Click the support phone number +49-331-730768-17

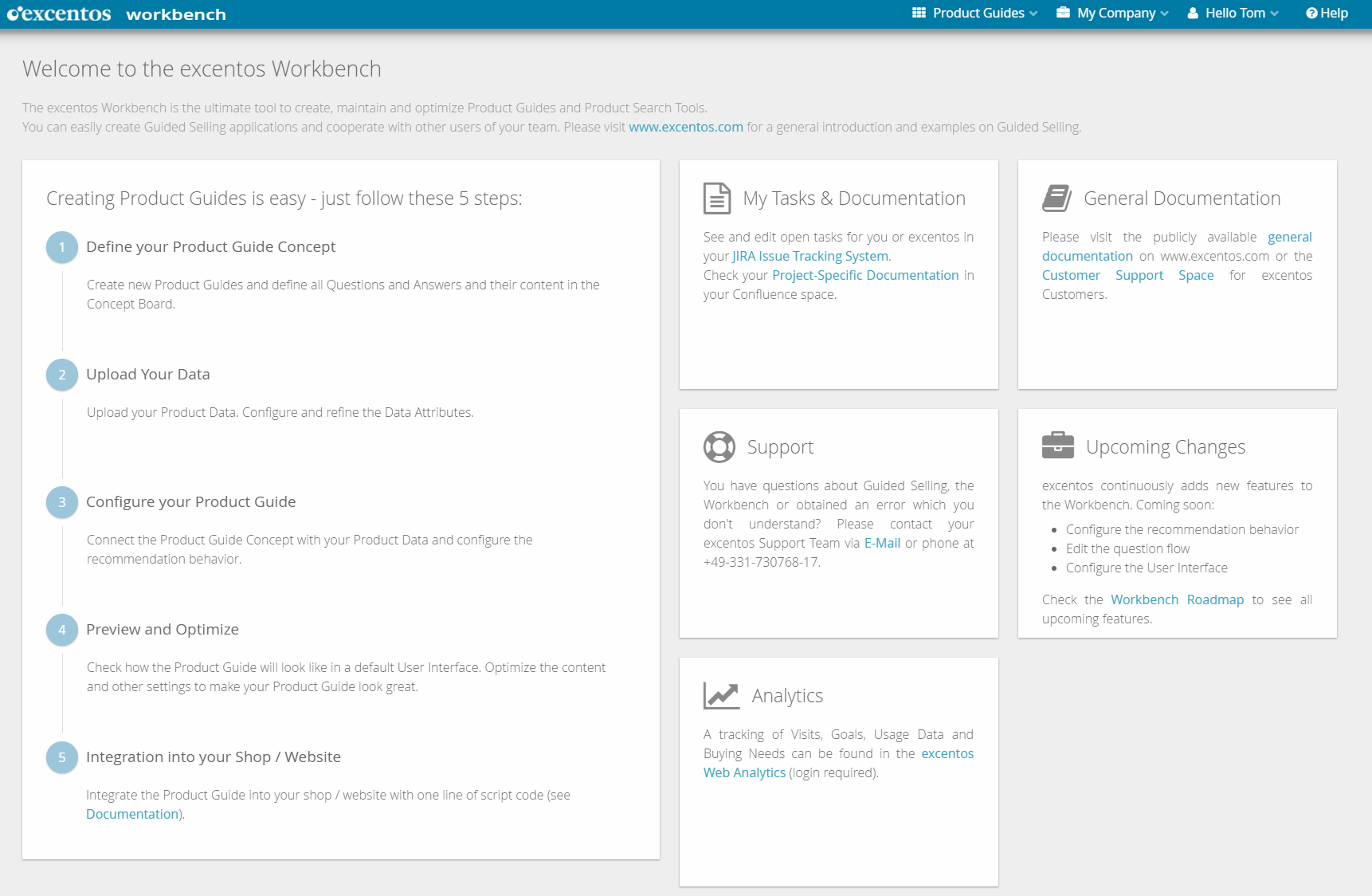coord(761,562)
